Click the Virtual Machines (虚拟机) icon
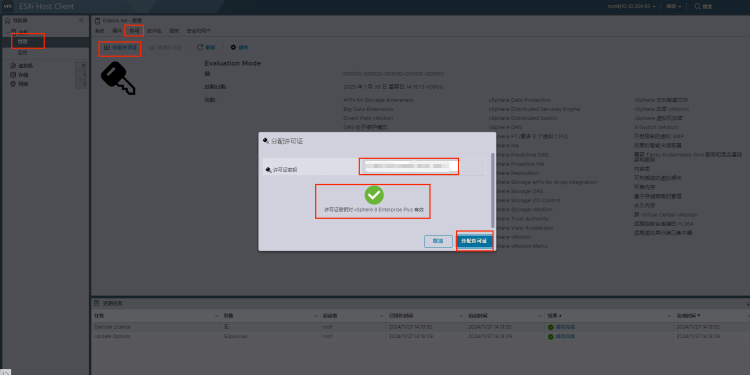 click(x=13, y=66)
